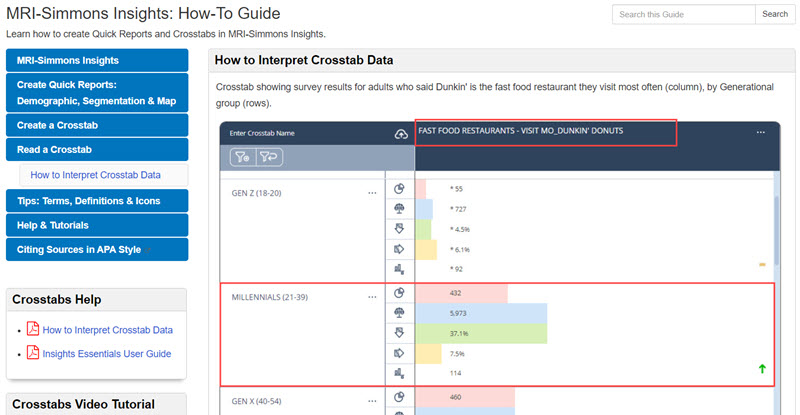This screenshot has width=800, height=415.
Task: Click sample pie icon in GEN Z row
Action: tap(399, 189)
